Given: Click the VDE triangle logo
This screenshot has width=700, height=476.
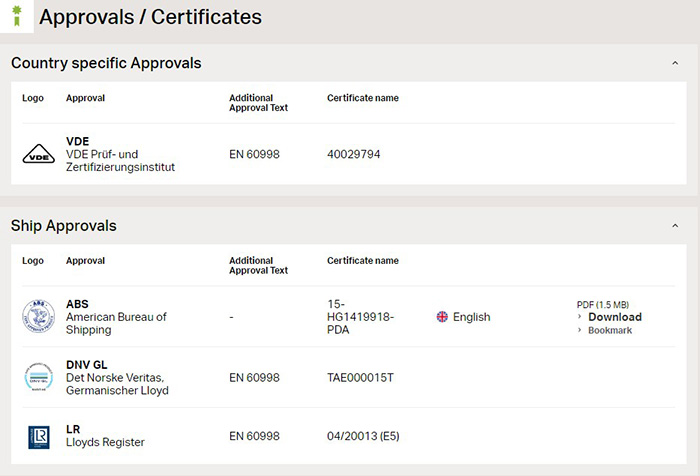Looking at the screenshot, I should point(39,154).
